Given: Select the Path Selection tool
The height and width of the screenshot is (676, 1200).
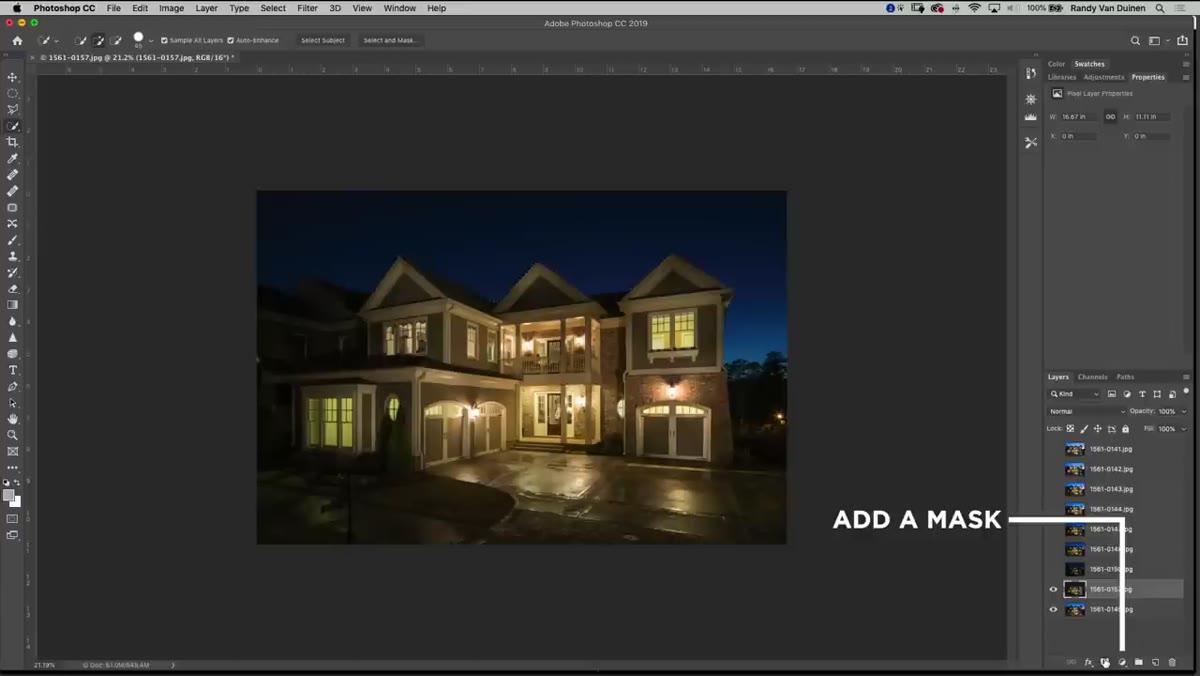Looking at the screenshot, I should coord(13,403).
